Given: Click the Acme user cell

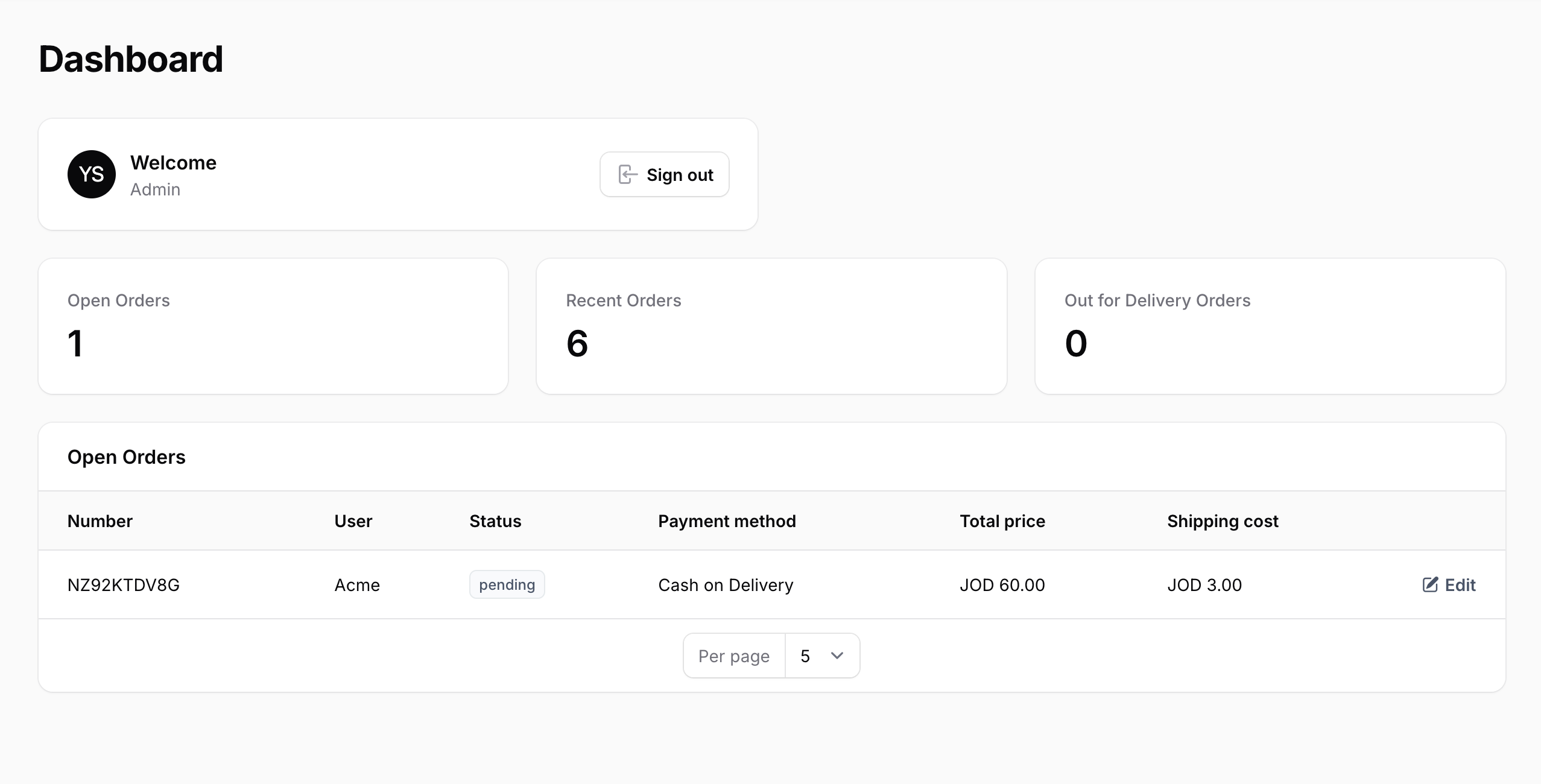Looking at the screenshot, I should click(357, 585).
